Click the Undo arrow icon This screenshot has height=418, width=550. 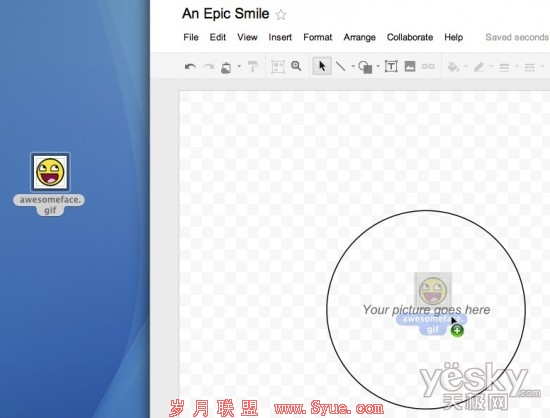coord(190,66)
